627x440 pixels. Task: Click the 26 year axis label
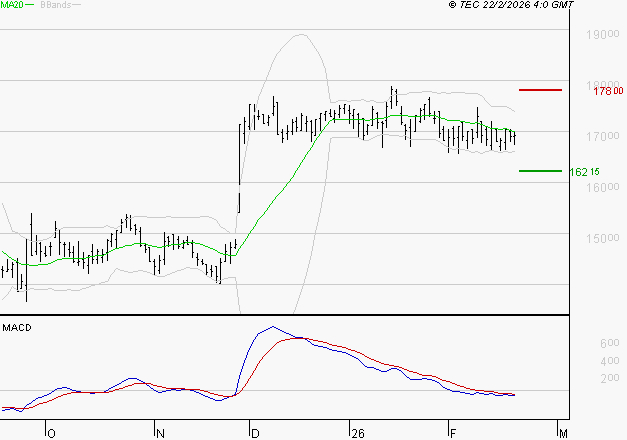click(x=358, y=434)
